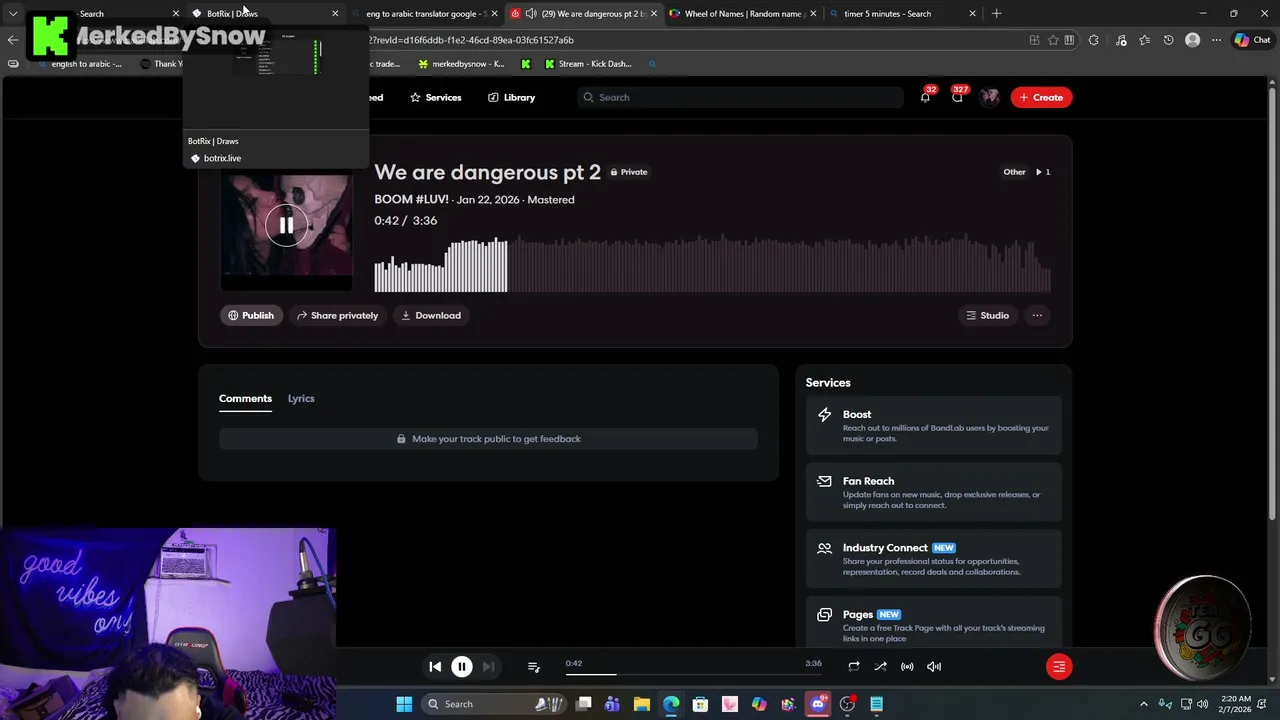The image size is (1280, 720).
Task: Pause playback in the bottom player bar
Action: coord(462,667)
